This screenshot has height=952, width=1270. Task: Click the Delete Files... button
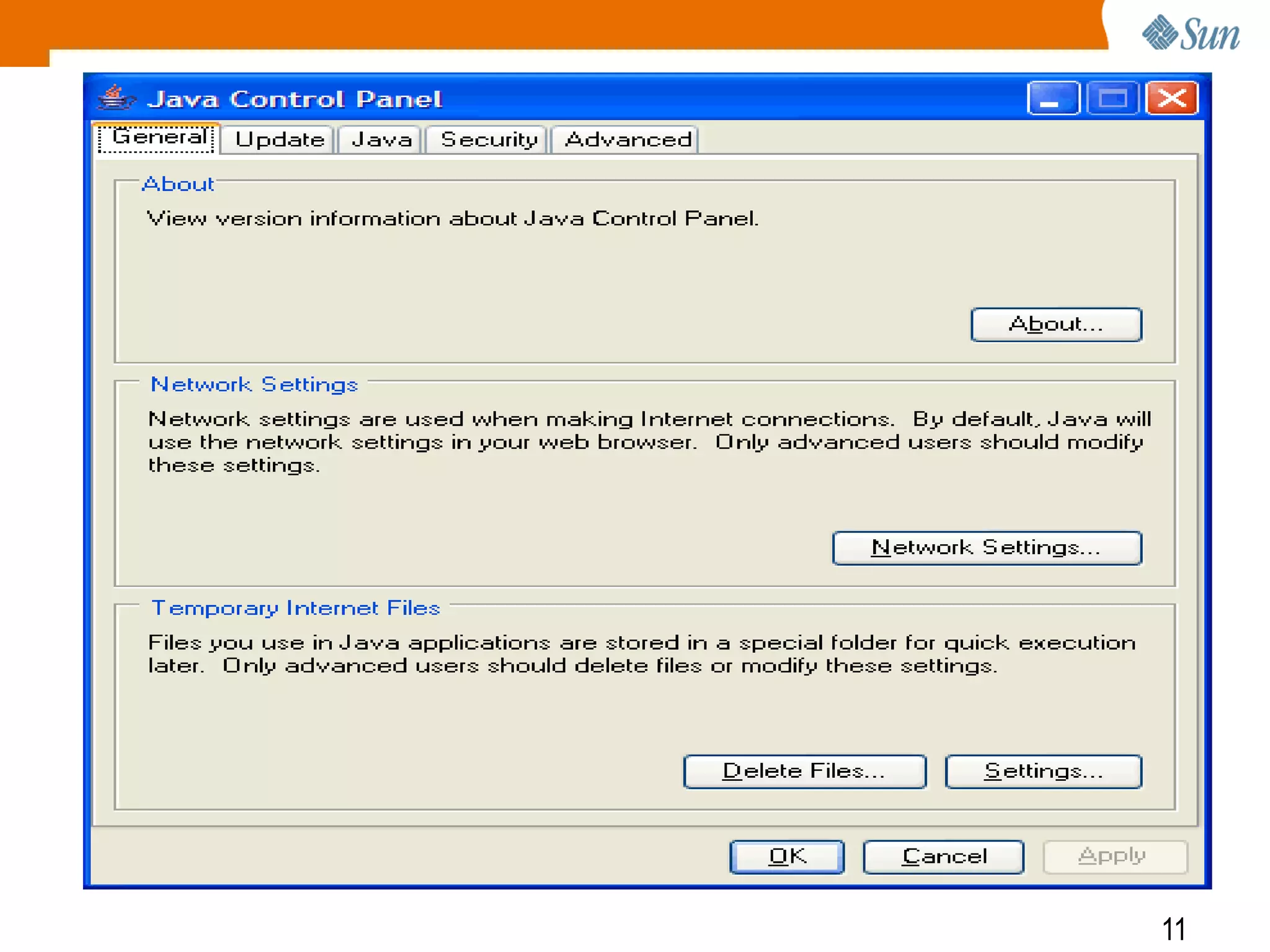point(805,771)
